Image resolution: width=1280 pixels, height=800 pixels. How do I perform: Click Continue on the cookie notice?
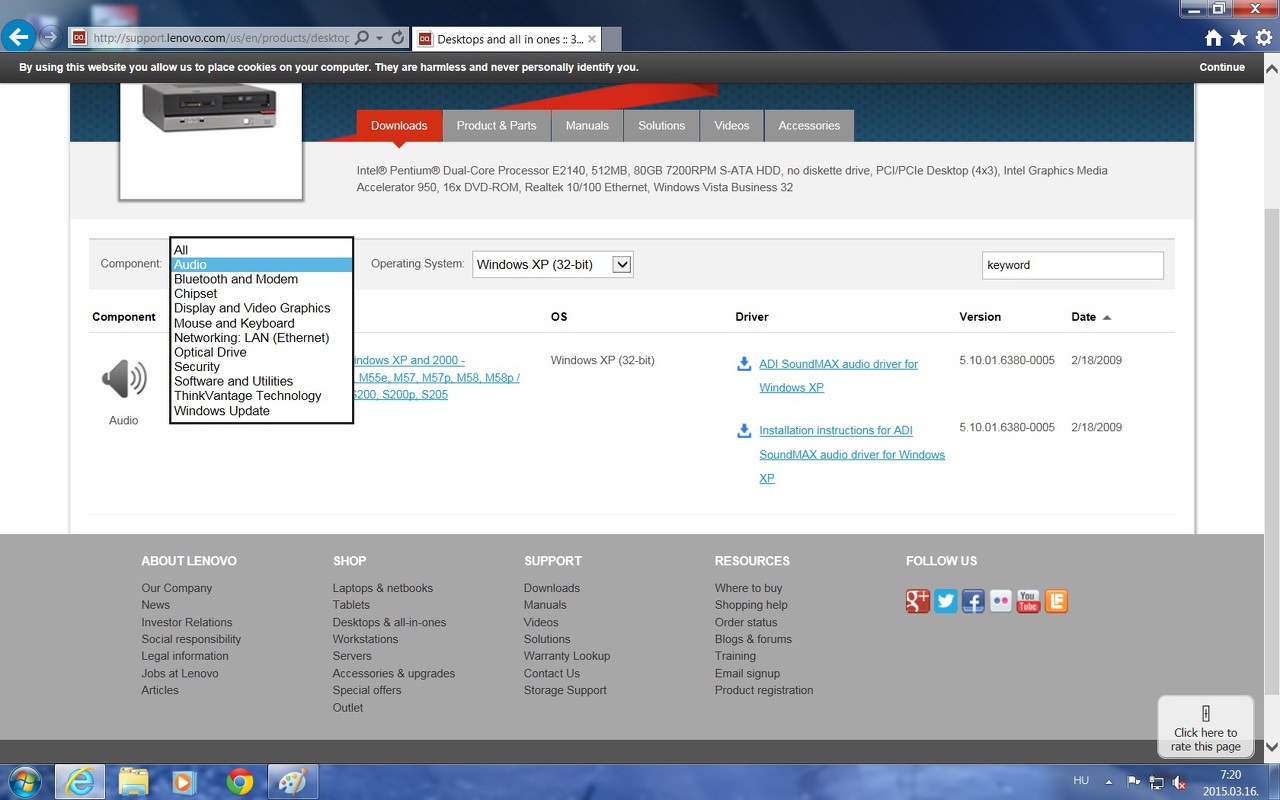(1222, 67)
